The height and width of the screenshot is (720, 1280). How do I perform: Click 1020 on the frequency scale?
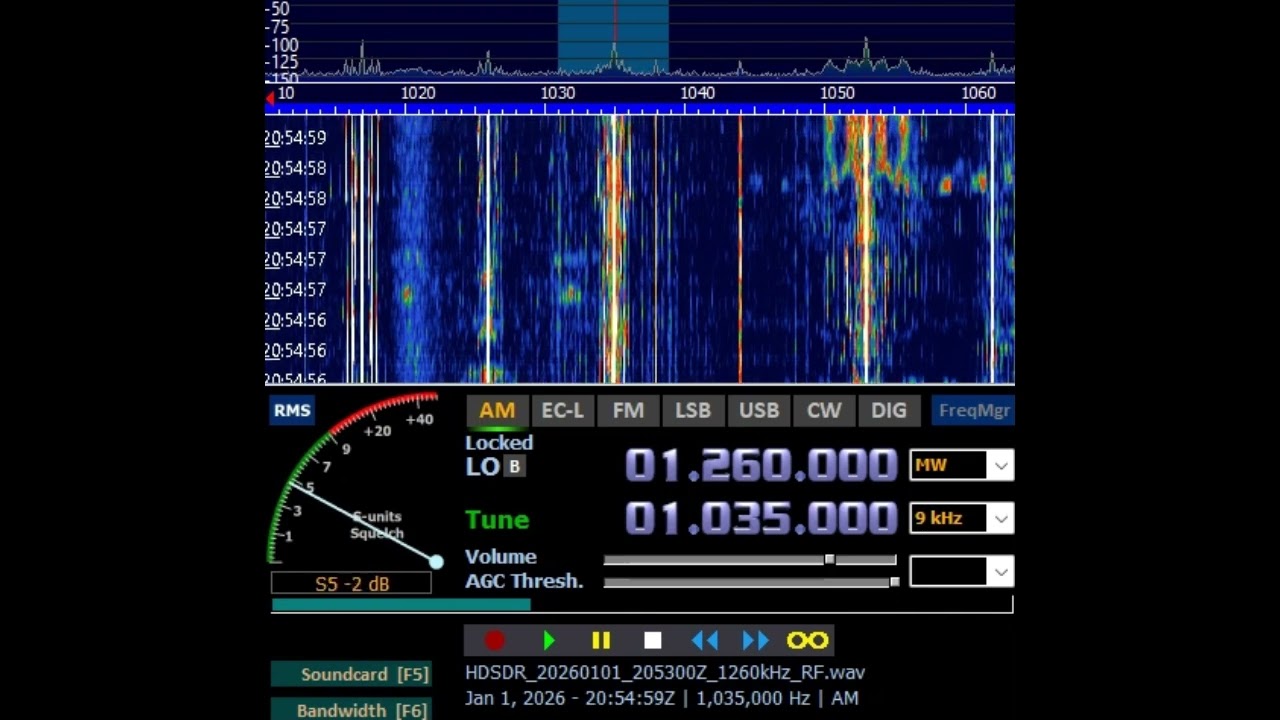tap(418, 93)
